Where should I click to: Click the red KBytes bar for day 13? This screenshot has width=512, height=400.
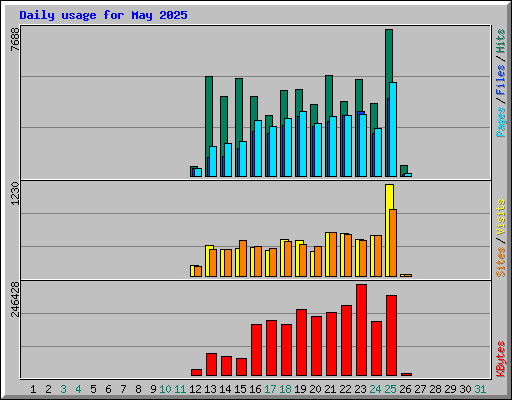pyautogui.click(x=211, y=365)
